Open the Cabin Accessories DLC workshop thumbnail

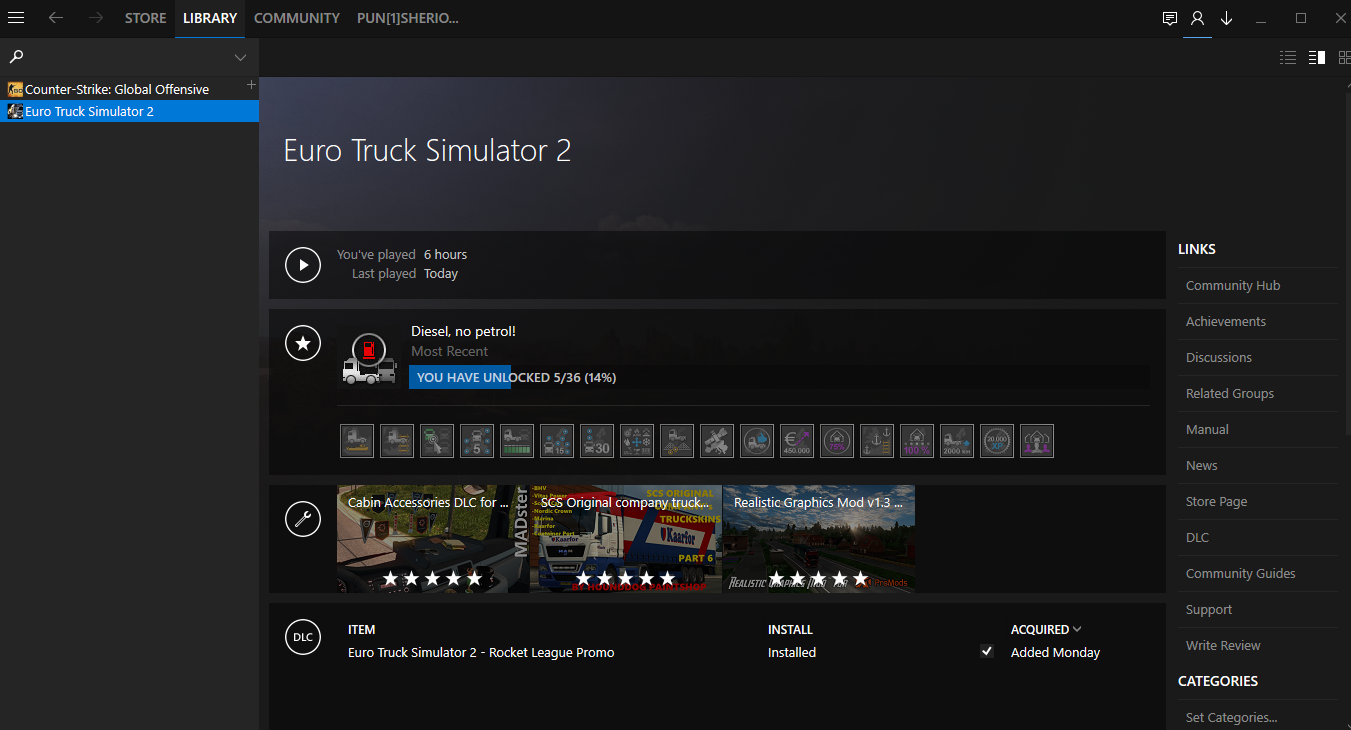click(x=433, y=539)
